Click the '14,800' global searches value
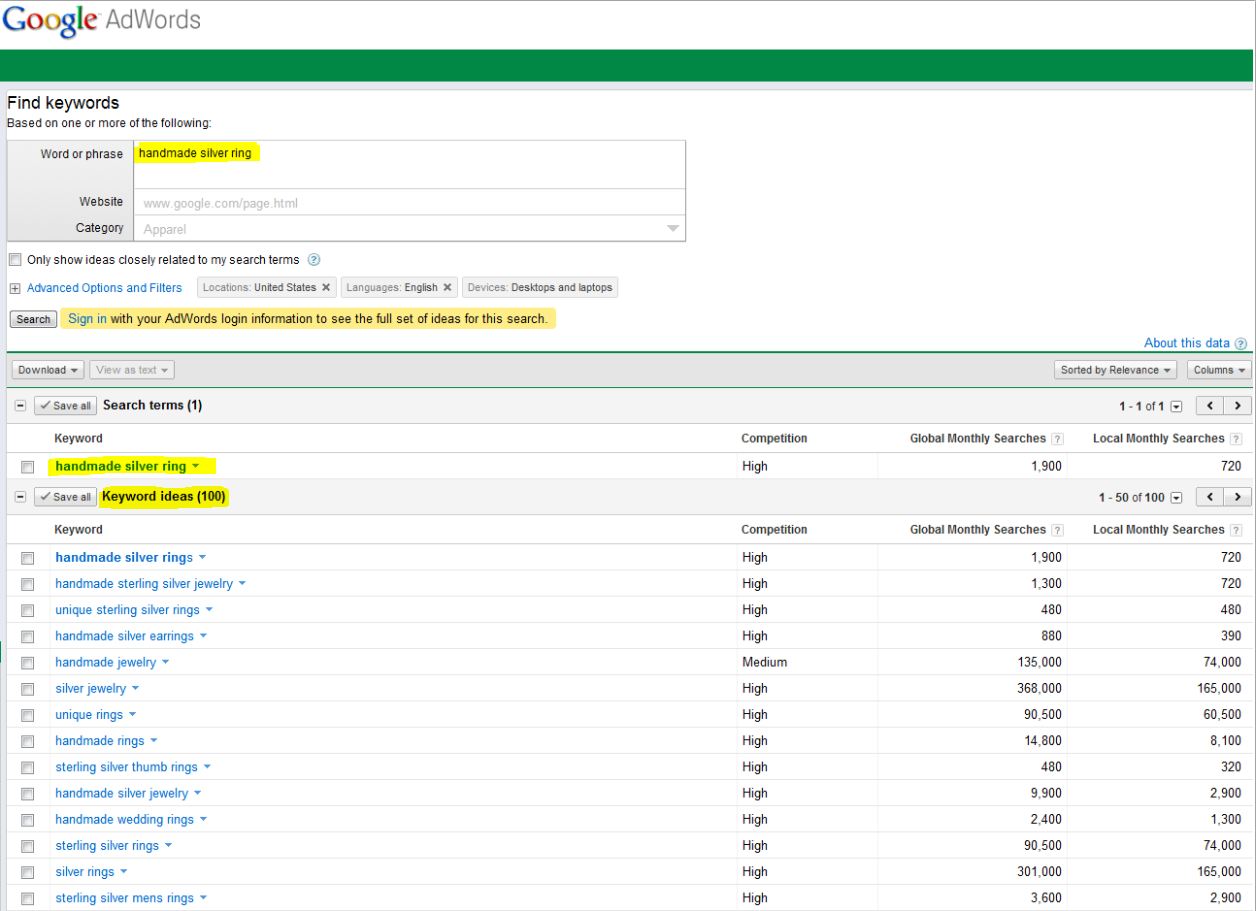The height and width of the screenshot is (911, 1256). pos(1041,741)
